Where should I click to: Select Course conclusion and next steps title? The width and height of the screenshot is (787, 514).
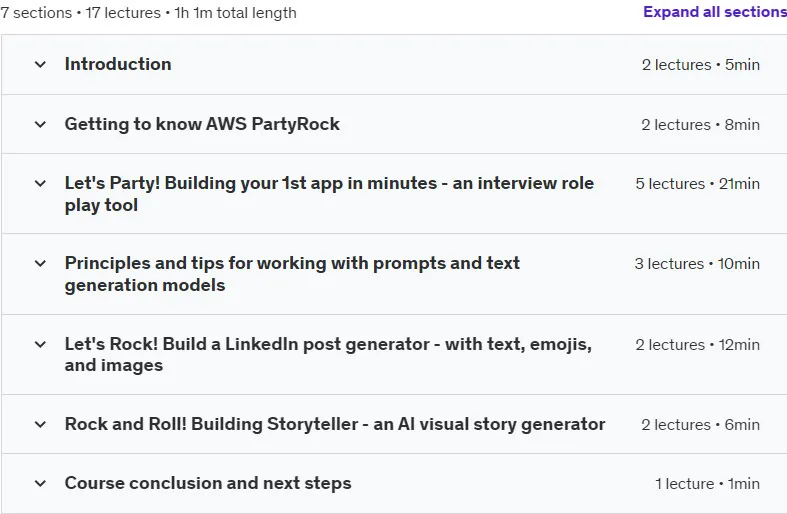point(208,483)
